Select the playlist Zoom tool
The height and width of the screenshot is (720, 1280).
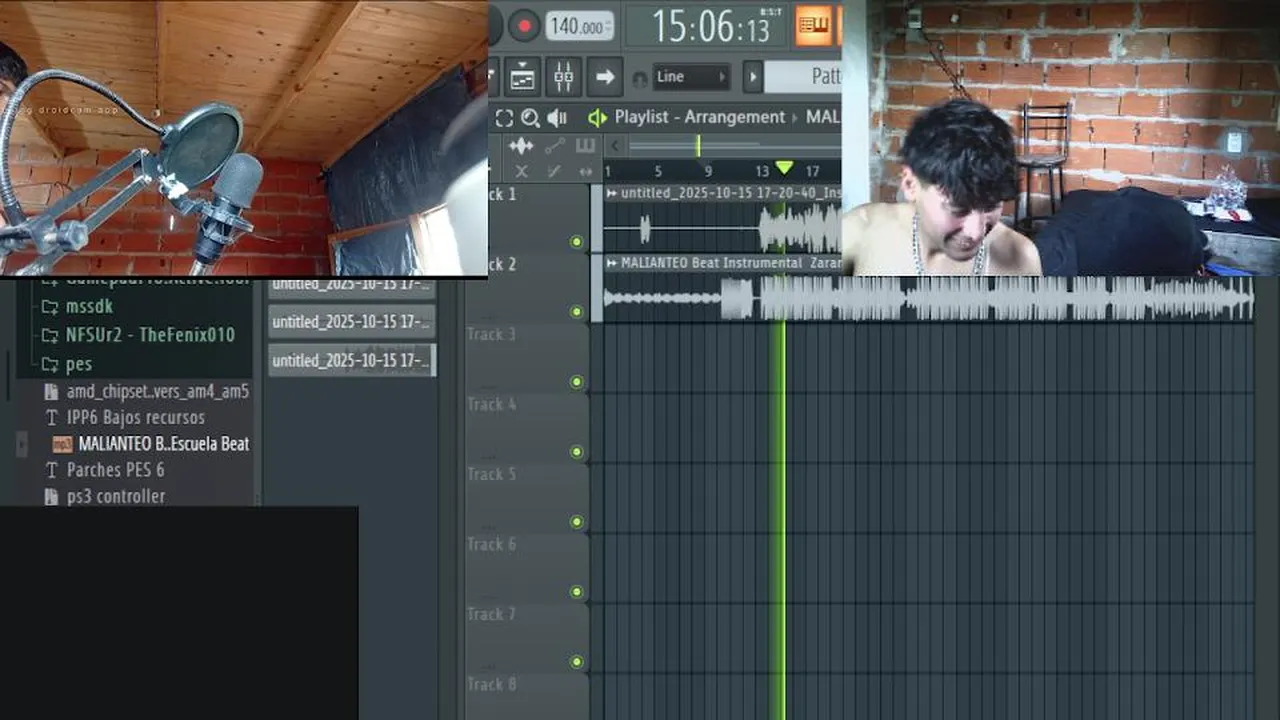[530, 118]
